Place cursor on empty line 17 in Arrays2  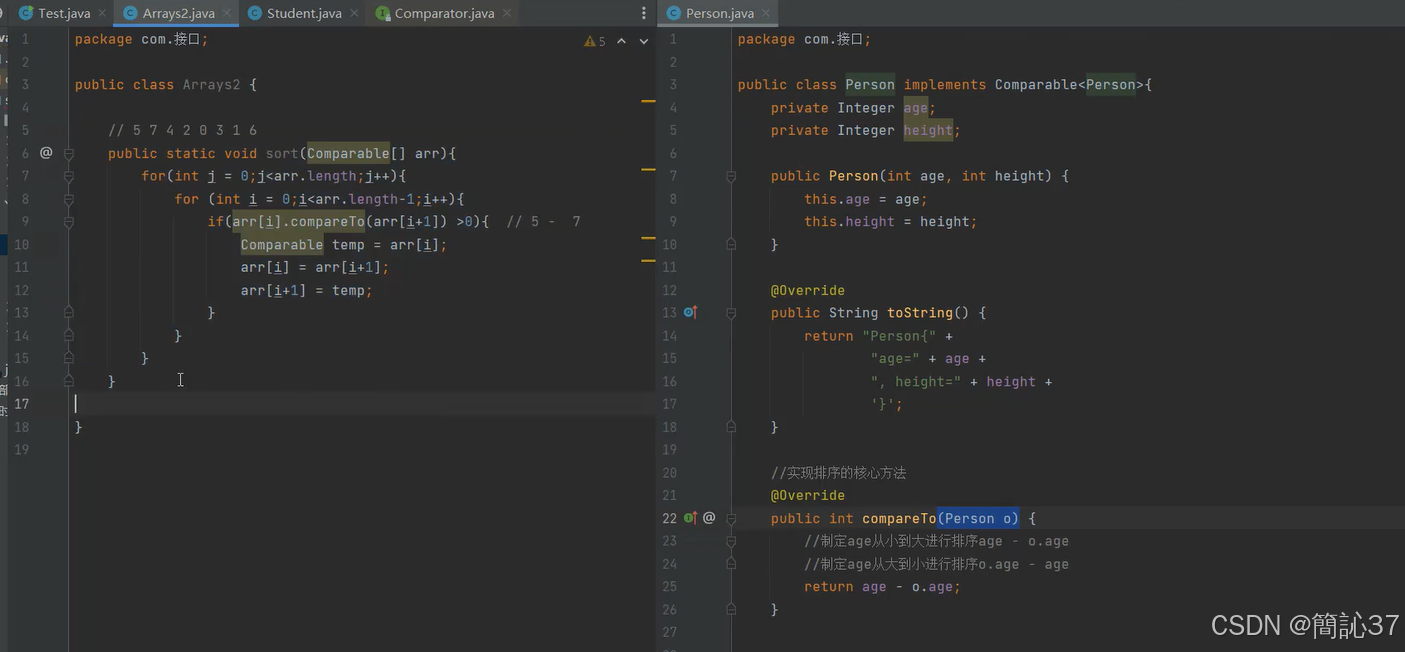click(x=360, y=404)
